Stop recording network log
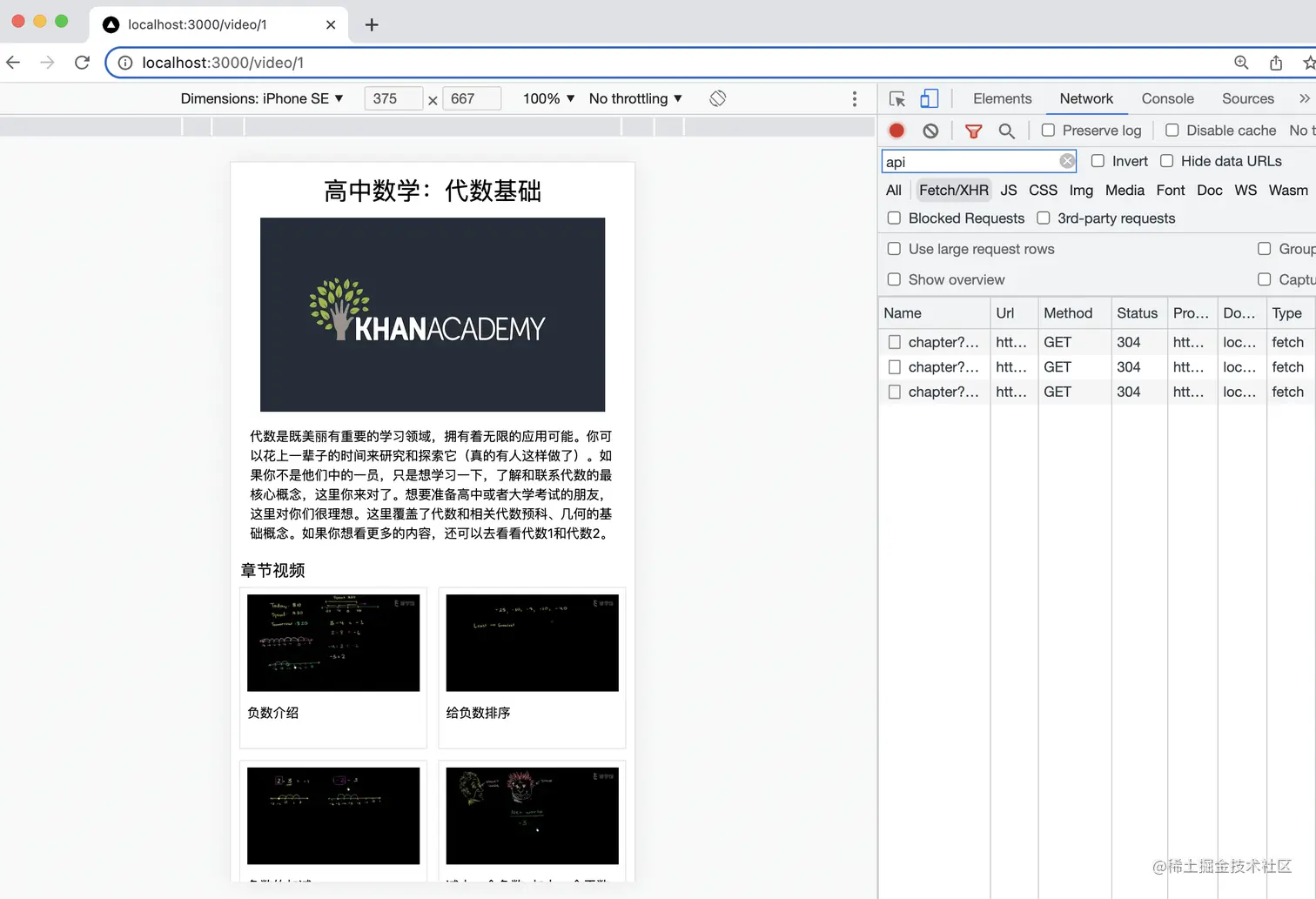 click(x=896, y=131)
